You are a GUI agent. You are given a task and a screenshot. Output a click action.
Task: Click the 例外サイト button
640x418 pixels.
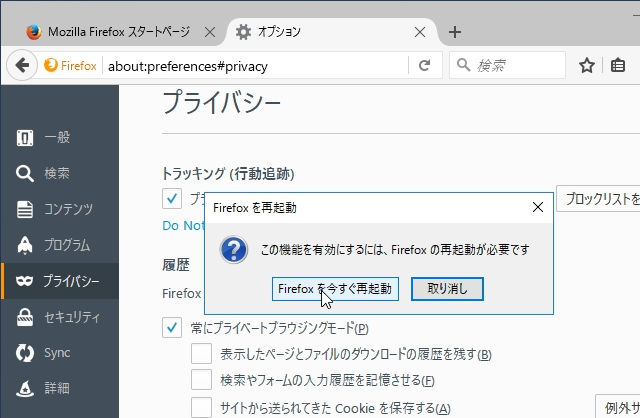pos(618,407)
